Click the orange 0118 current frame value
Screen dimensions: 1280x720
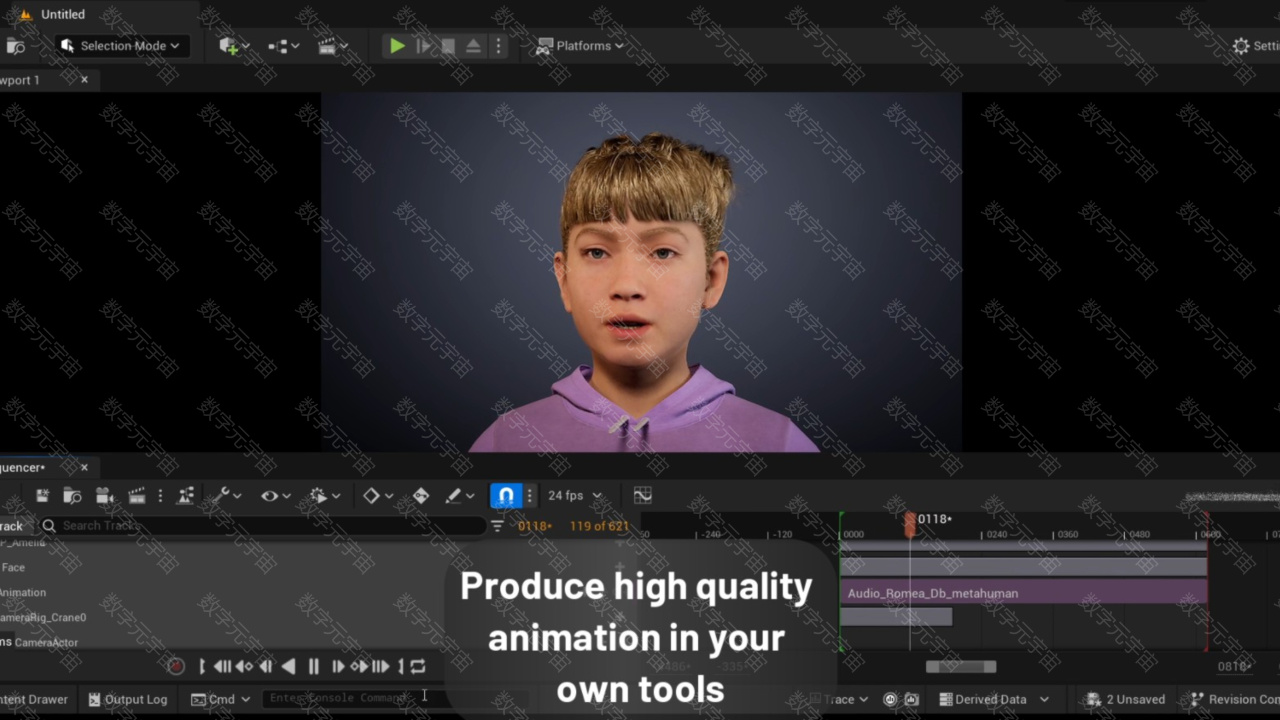pyautogui.click(x=534, y=526)
